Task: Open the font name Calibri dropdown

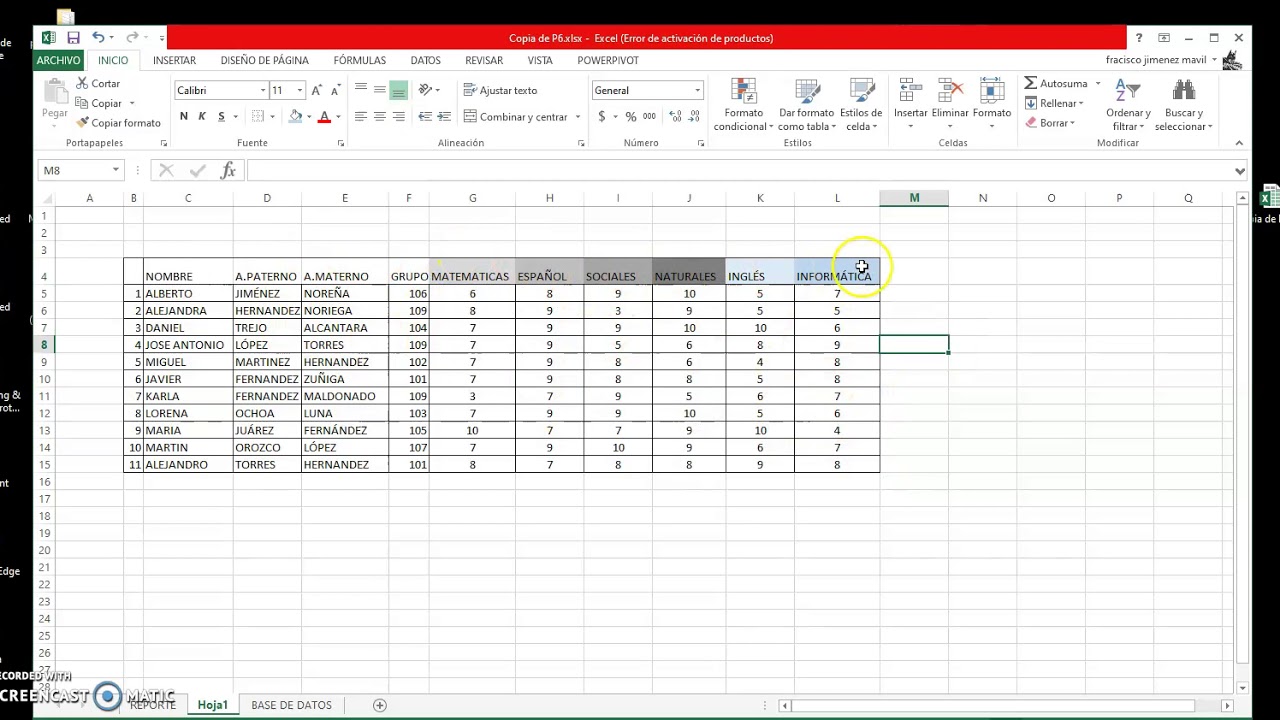Action: pyautogui.click(x=263, y=90)
